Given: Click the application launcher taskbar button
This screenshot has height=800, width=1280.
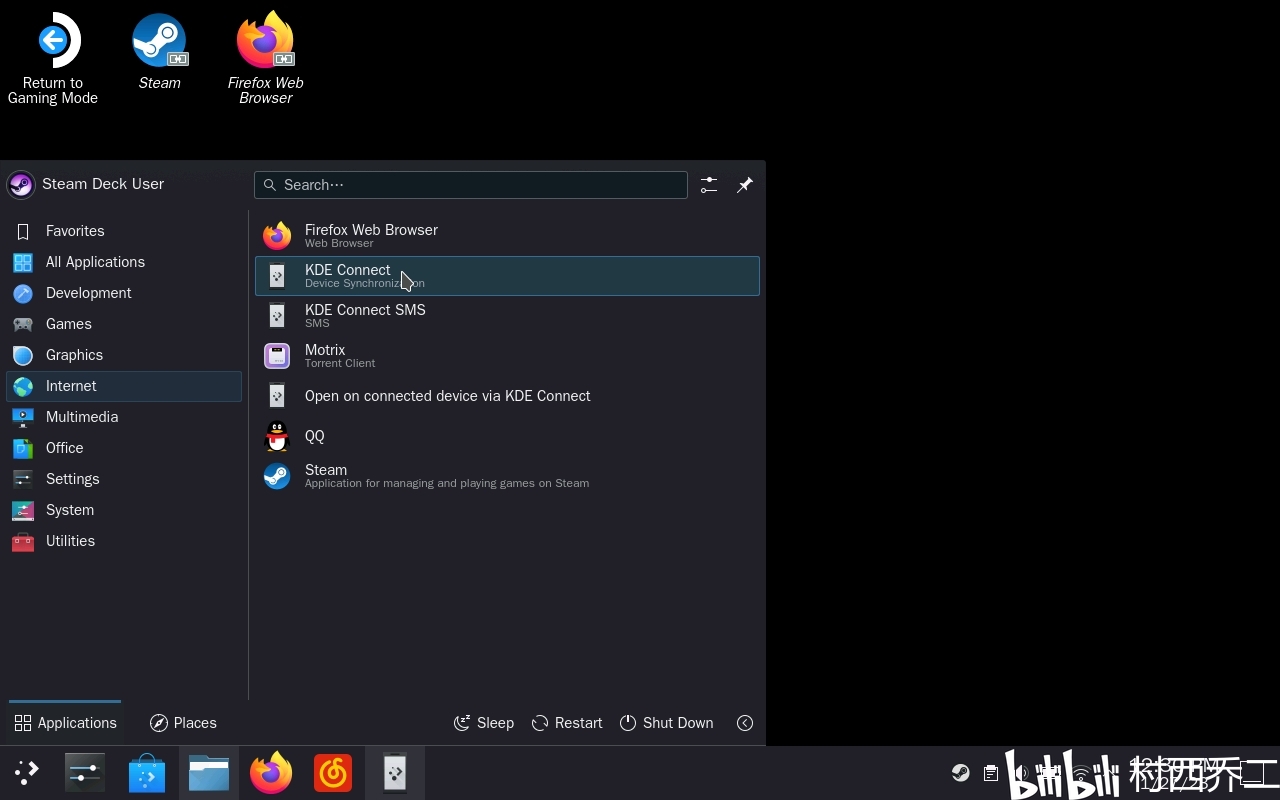Looking at the screenshot, I should click(27, 773).
